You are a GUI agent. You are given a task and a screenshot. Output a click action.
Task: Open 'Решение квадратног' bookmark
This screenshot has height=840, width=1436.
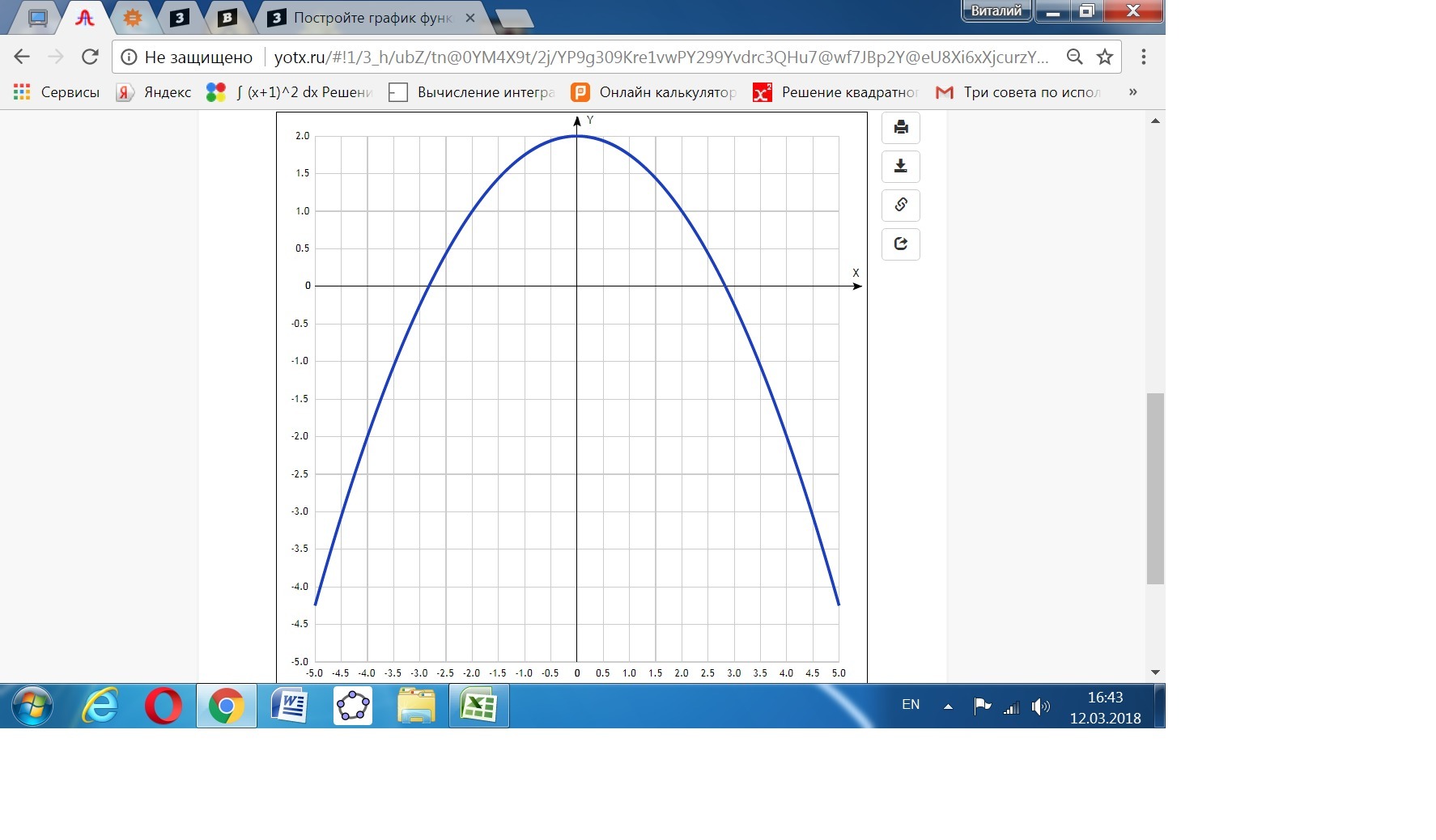click(x=836, y=92)
